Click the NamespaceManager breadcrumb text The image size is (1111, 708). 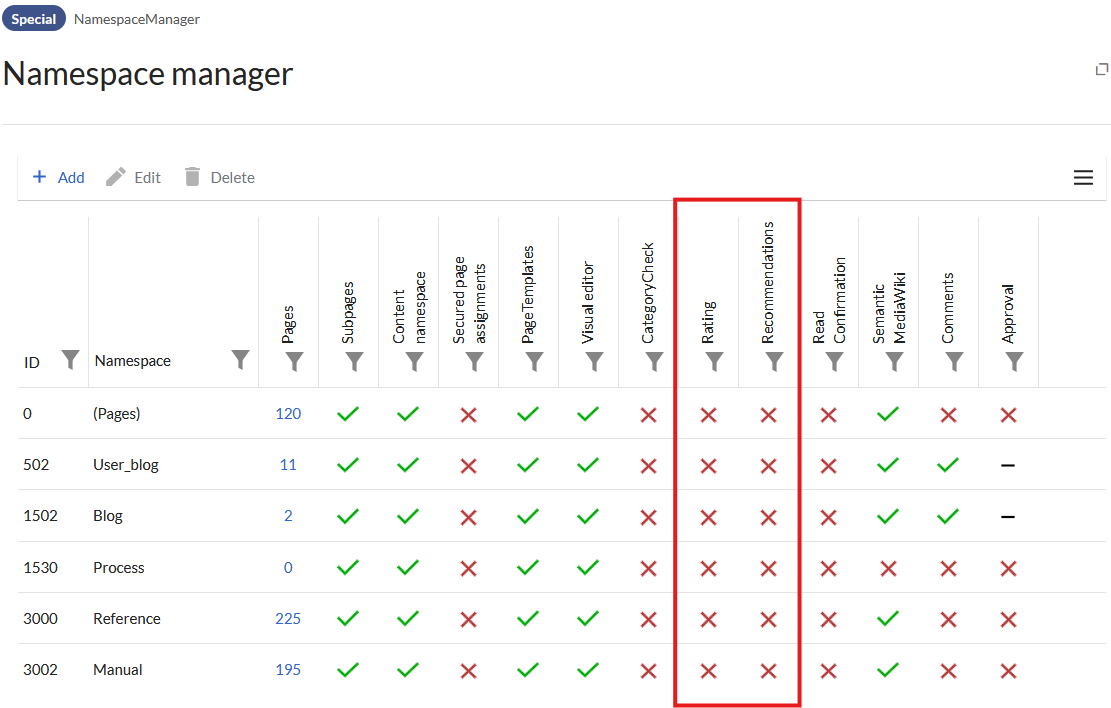pyautogui.click(x=136, y=19)
